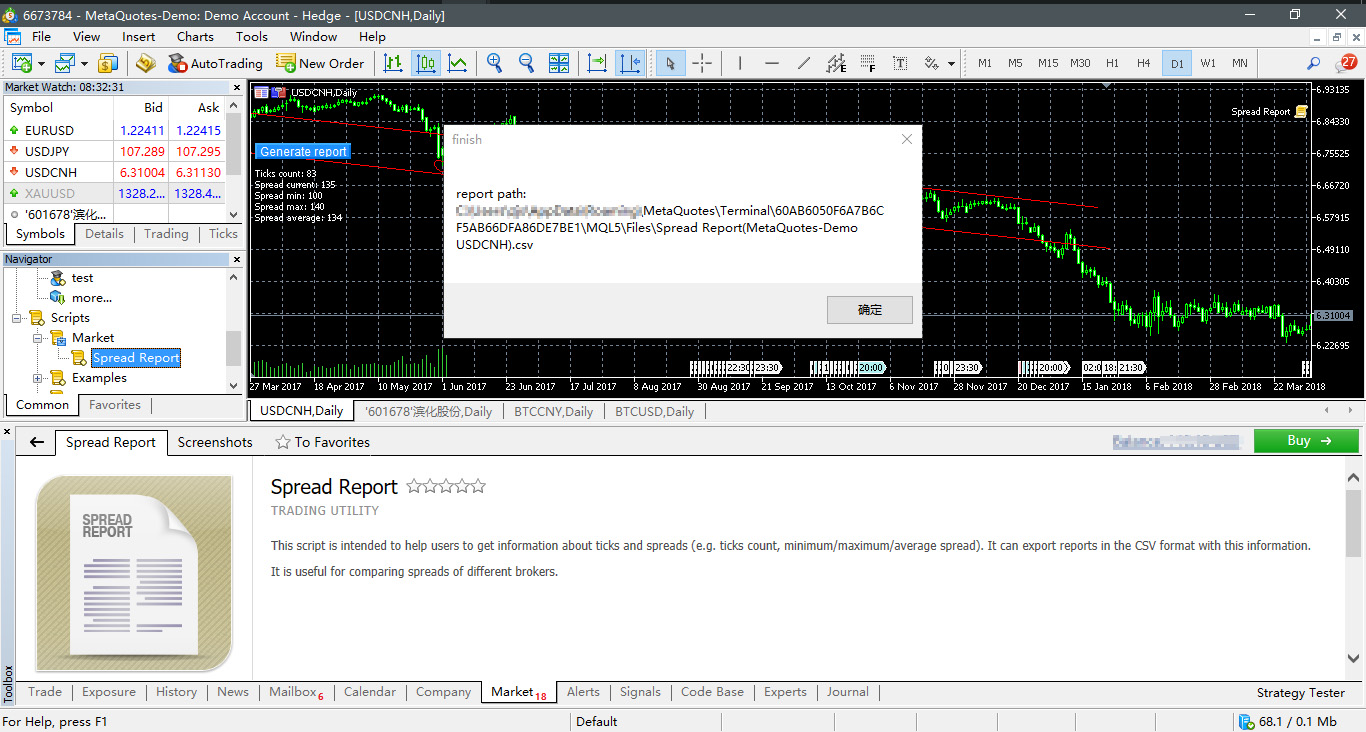Switch chart to candlestick mode
Screen dimensions: 1366x732
tap(426, 63)
